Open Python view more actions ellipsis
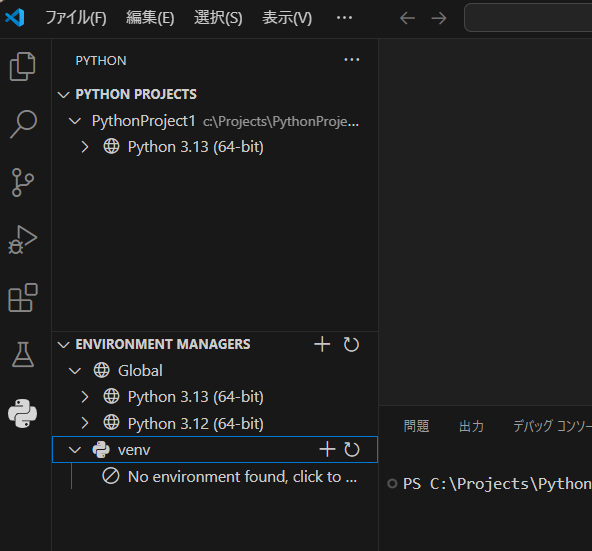 [x=352, y=60]
